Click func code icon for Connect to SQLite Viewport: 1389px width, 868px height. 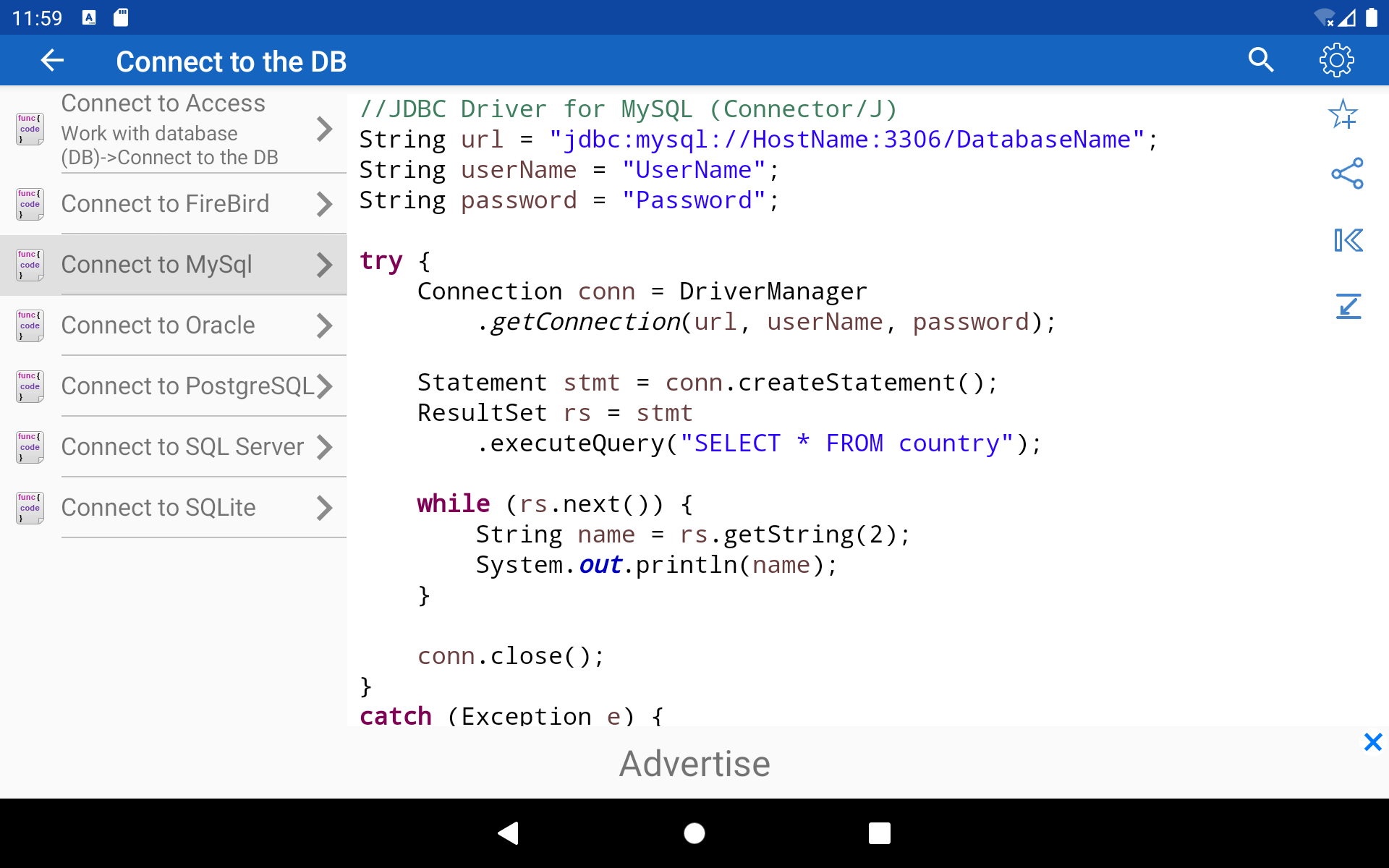tap(30, 509)
